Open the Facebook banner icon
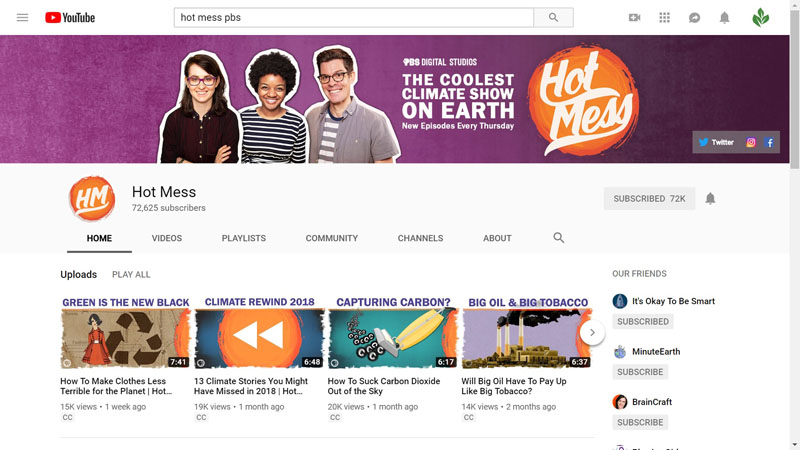This screenshot has width=800, height=450. [x=769, y=142]
